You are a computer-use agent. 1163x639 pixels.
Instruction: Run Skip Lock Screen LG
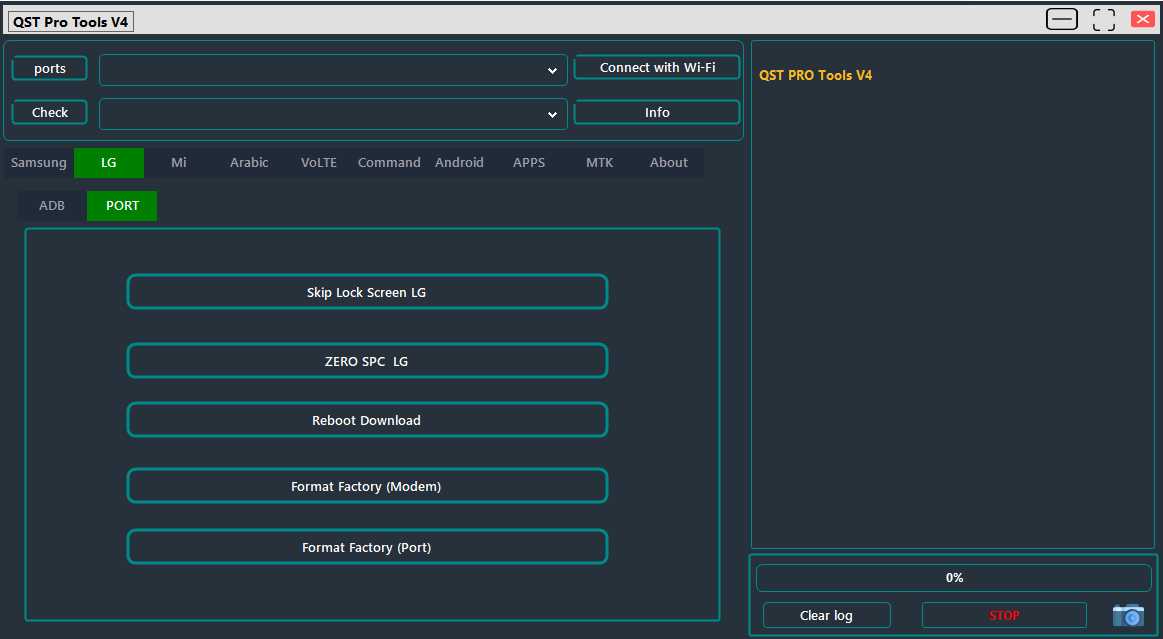(367, 292)
